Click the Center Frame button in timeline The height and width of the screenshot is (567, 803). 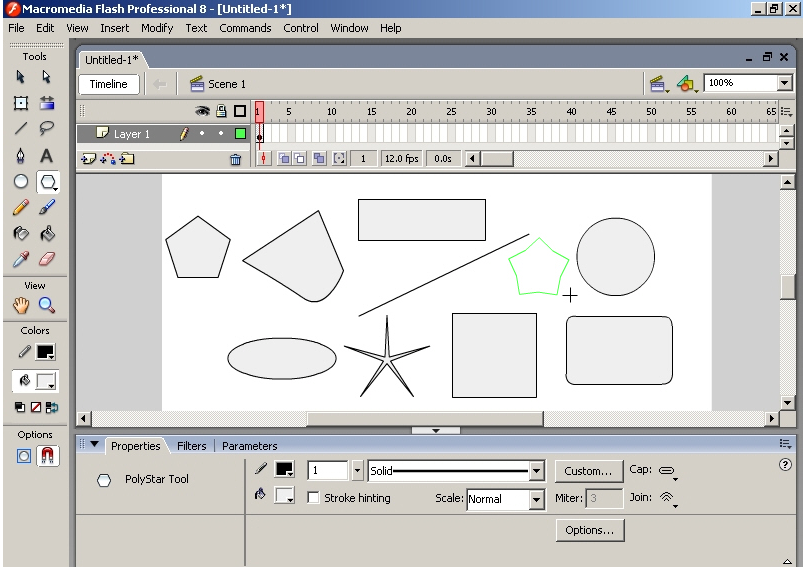pos(263,159)
